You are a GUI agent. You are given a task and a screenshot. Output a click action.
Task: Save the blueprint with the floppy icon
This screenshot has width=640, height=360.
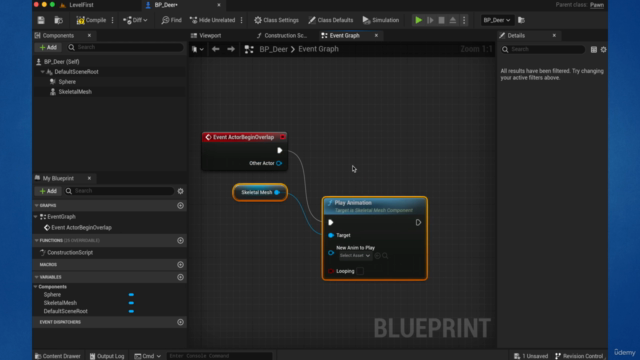click(x=41, y=20)
